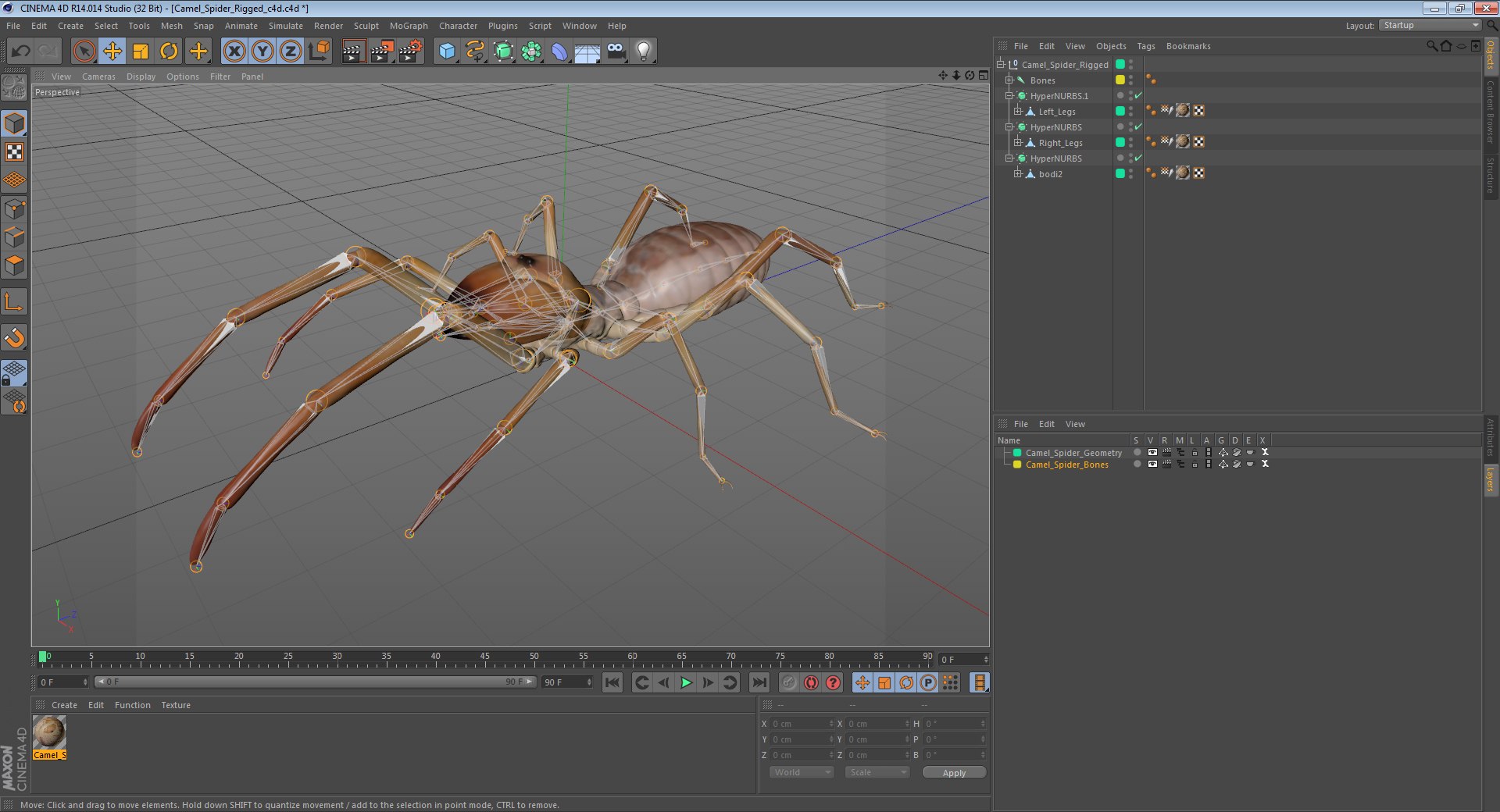Select the Live Selection tool
The width and height of the screenshot is (1500, 812).
(84, 52)
